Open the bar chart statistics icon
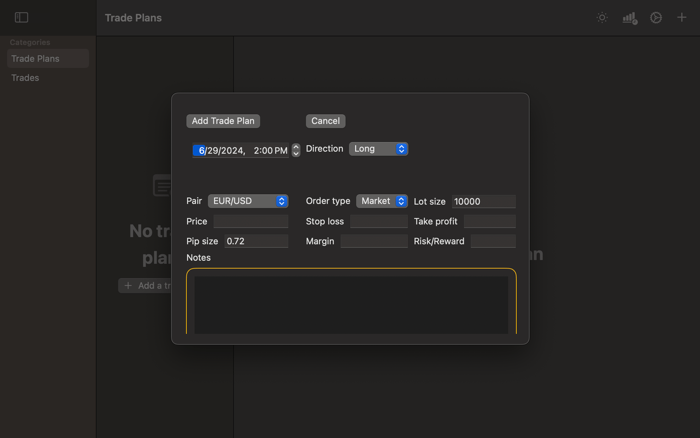 coord(629,18)
